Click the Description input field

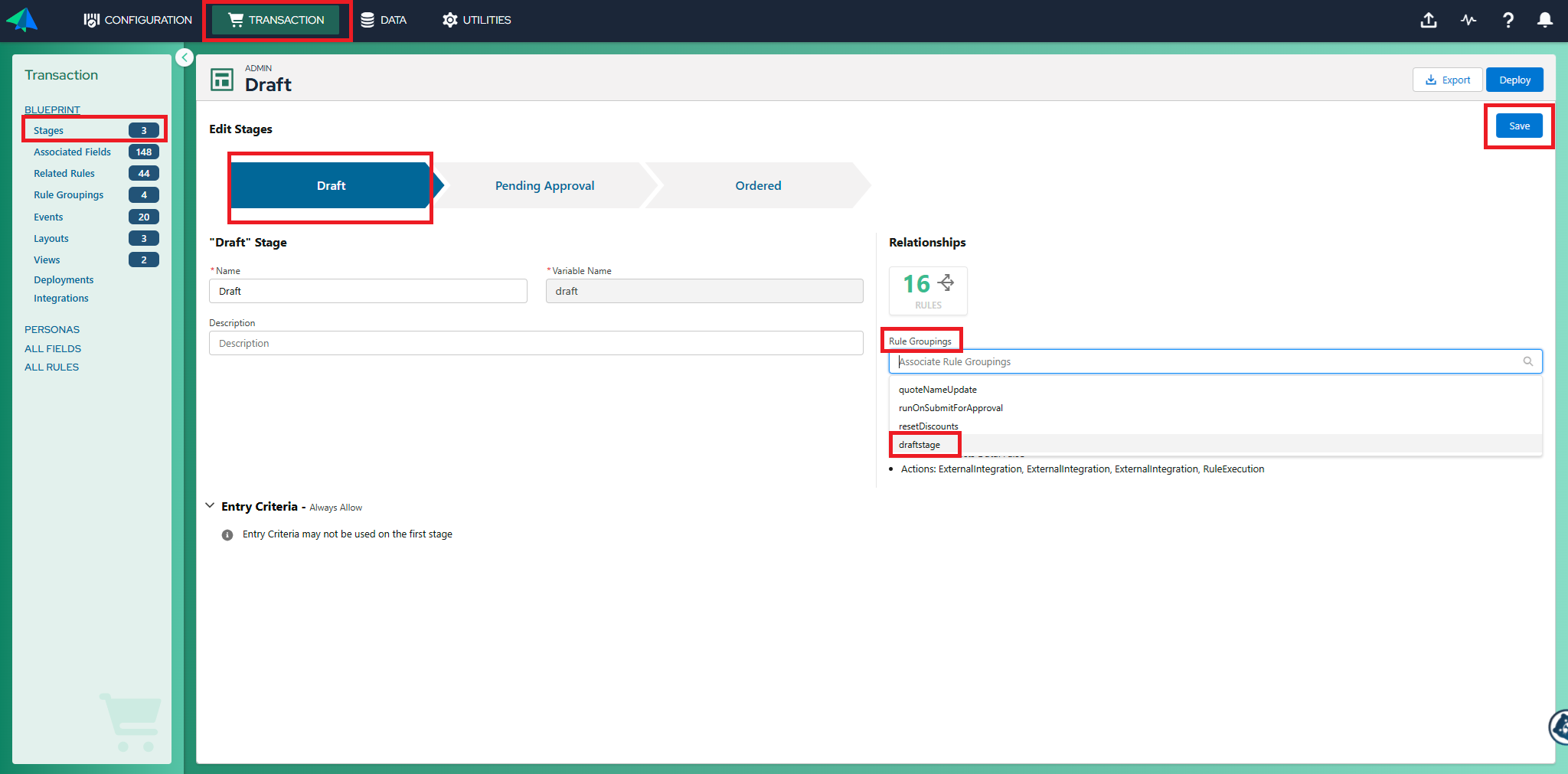point(536,343)
